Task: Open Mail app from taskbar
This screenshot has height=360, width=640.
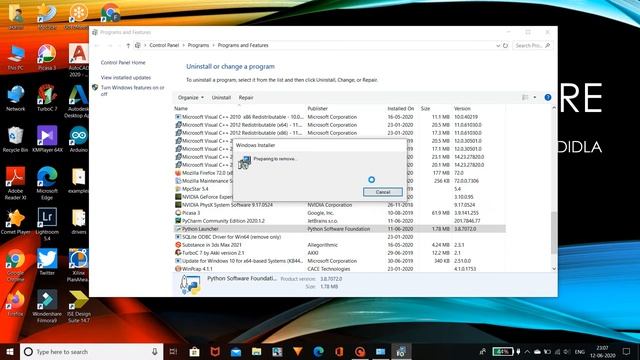Action: click(x=236, y=351)
